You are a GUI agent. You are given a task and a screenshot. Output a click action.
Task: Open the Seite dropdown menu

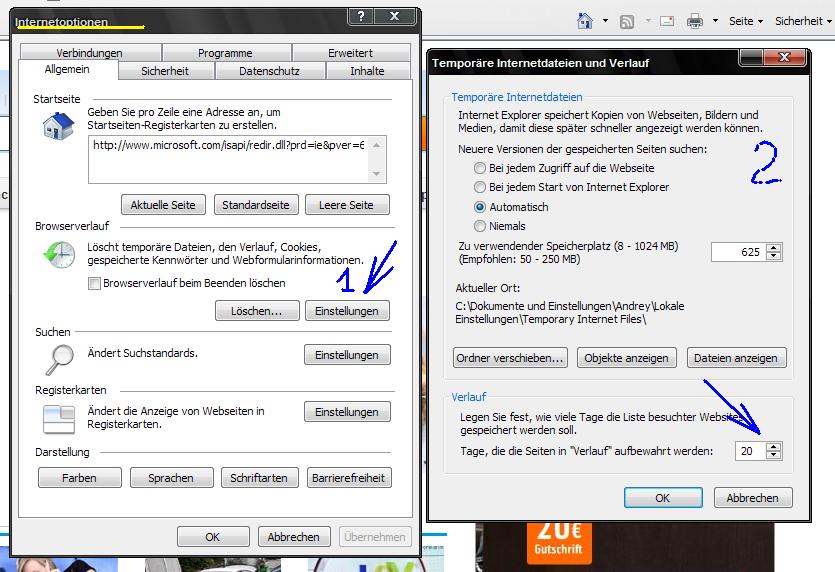pyautogui.click(x=745, y=21)
